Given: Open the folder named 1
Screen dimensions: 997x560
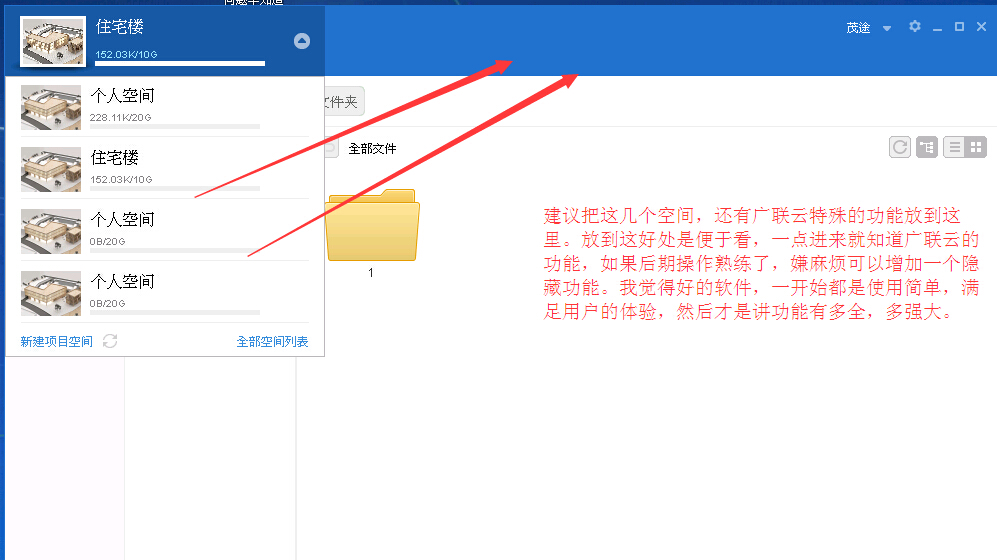Looking at the screenshot, I should point(372,225).
